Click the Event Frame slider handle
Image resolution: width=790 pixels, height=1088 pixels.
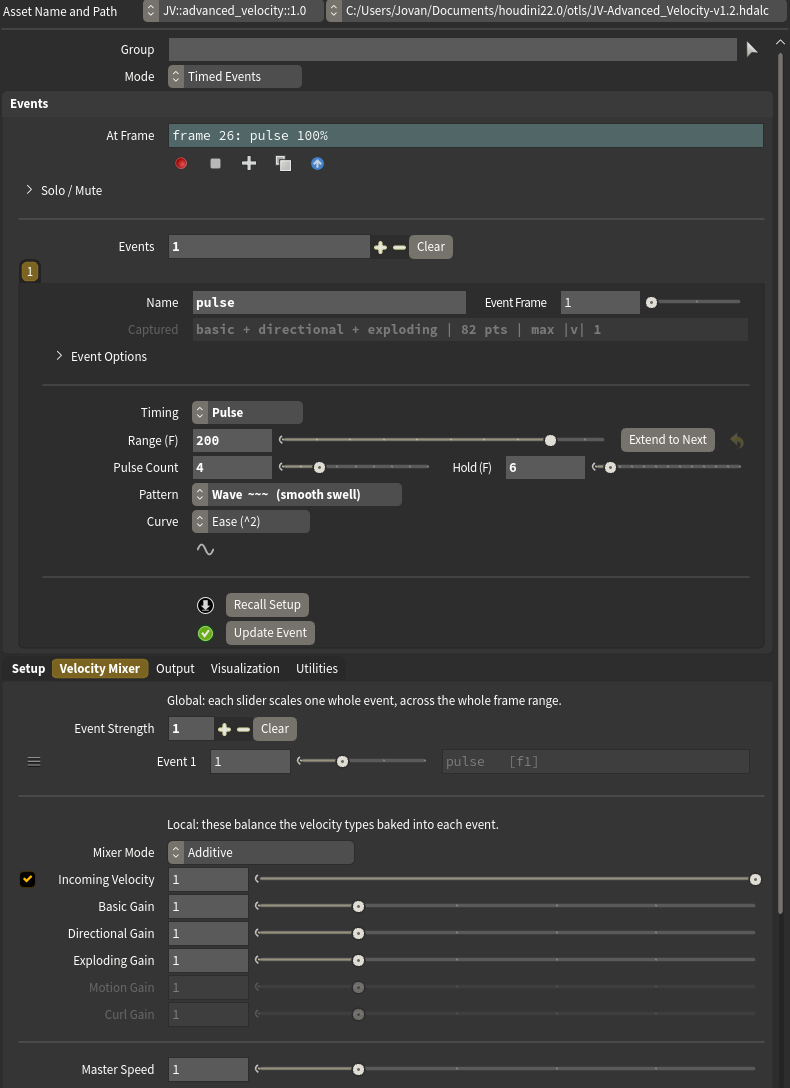[x=651, y=303]
